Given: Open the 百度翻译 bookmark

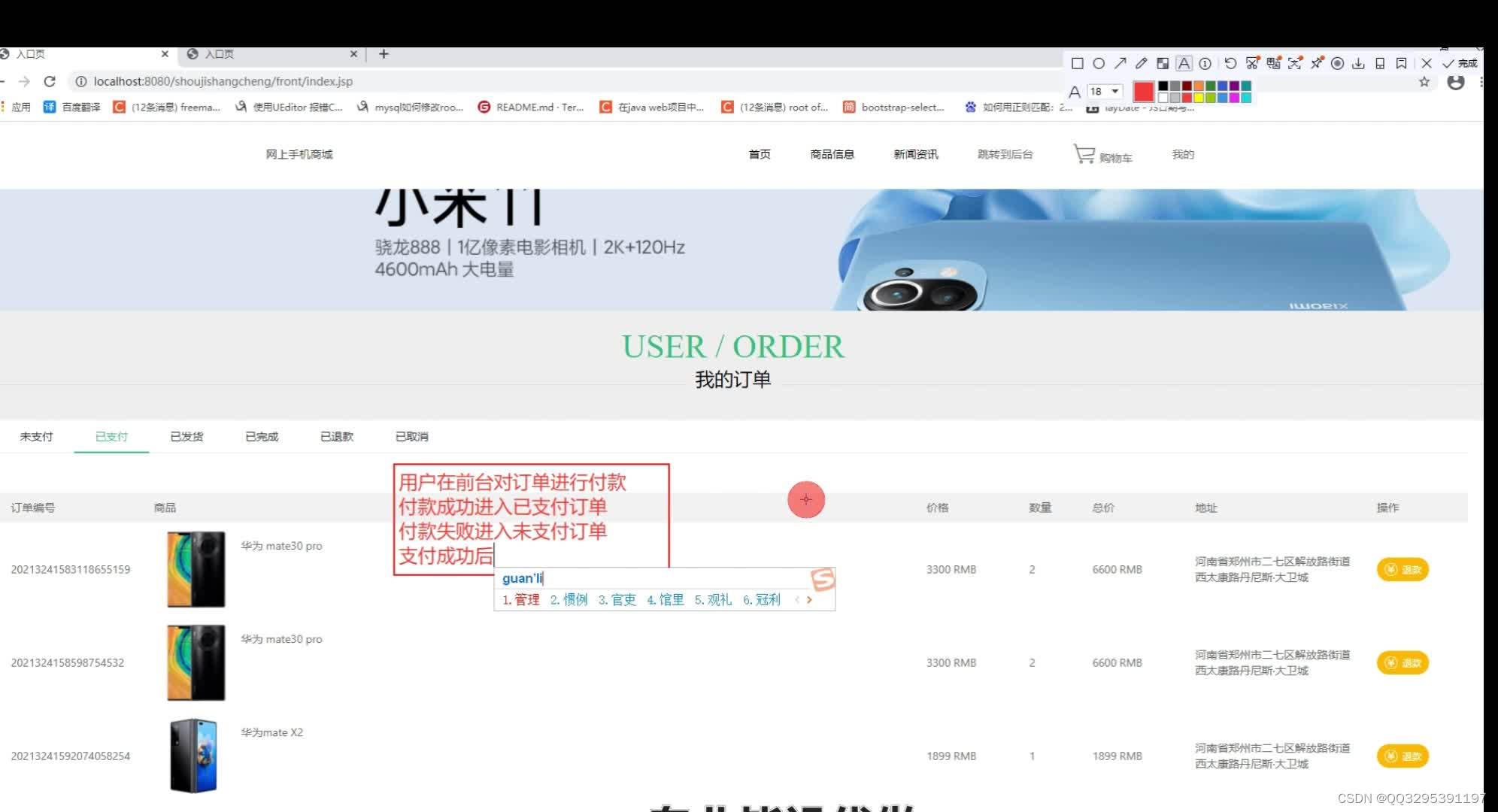Looking at the screenshot, I should [72, 108].
